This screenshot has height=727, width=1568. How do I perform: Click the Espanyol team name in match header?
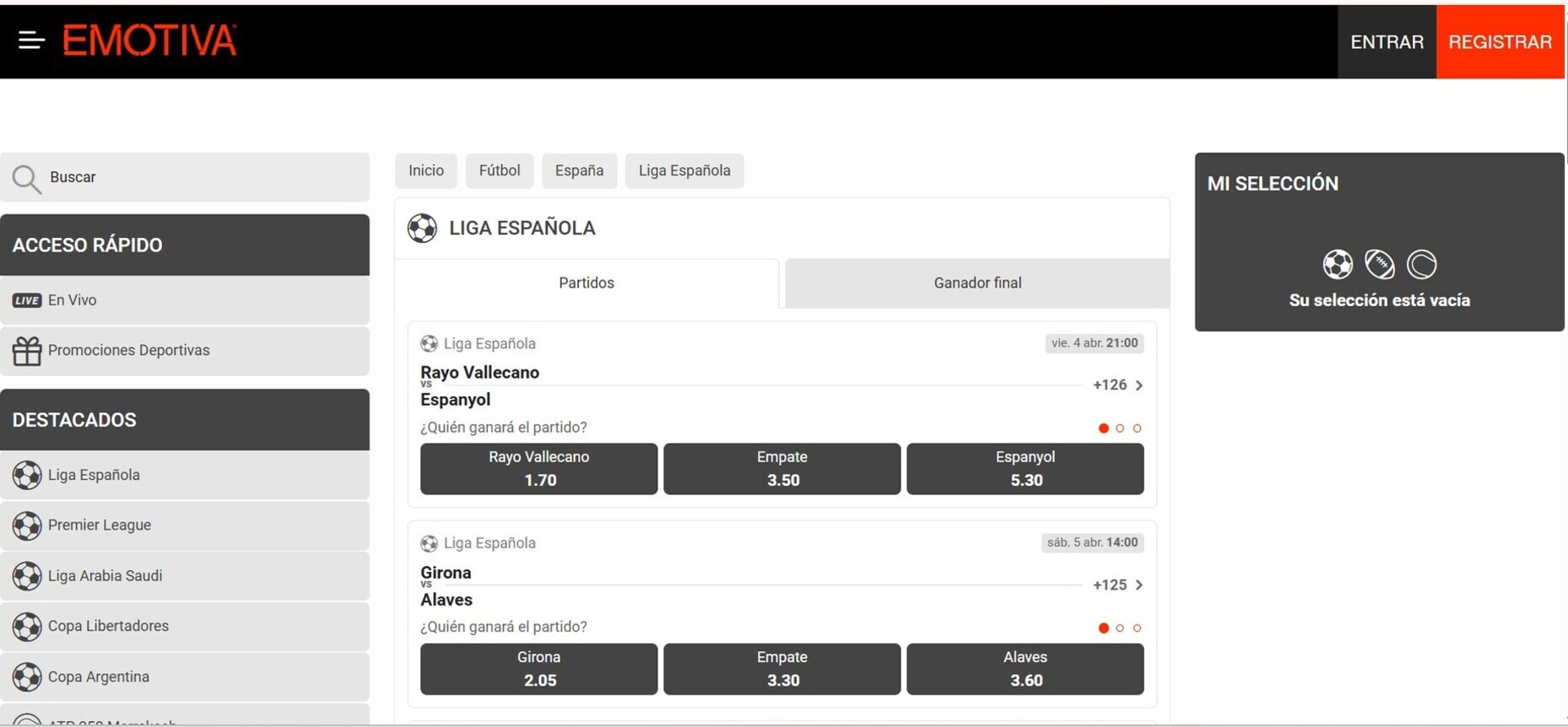pyautogui.click(x=455, y=400)
